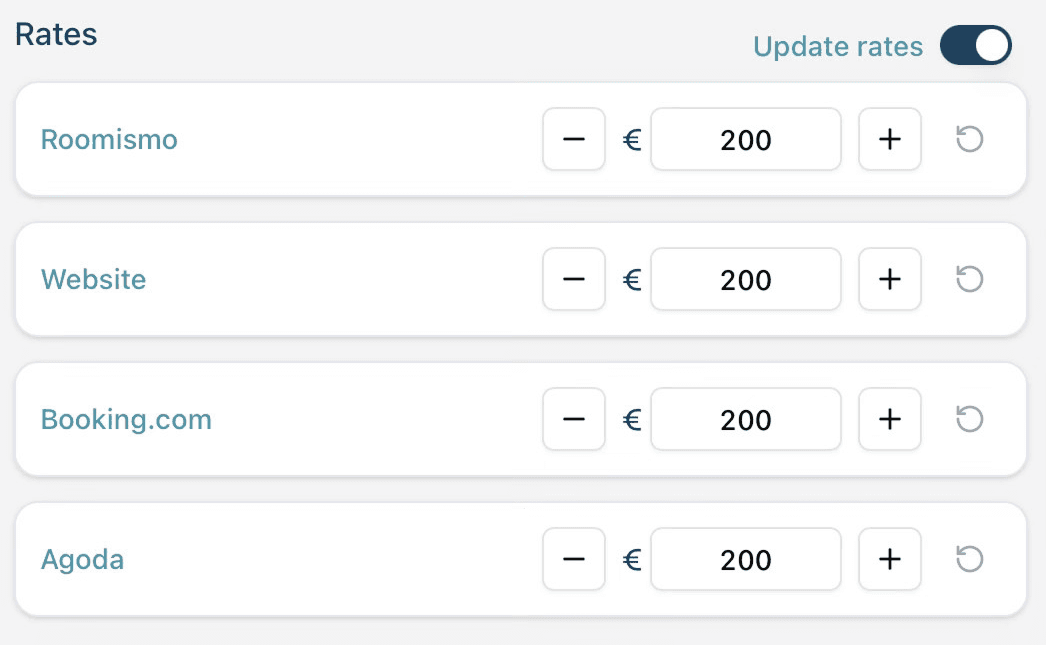Click the Booking.com rate input field
This screenshot has height=645, width=1046.
(746, 419)
